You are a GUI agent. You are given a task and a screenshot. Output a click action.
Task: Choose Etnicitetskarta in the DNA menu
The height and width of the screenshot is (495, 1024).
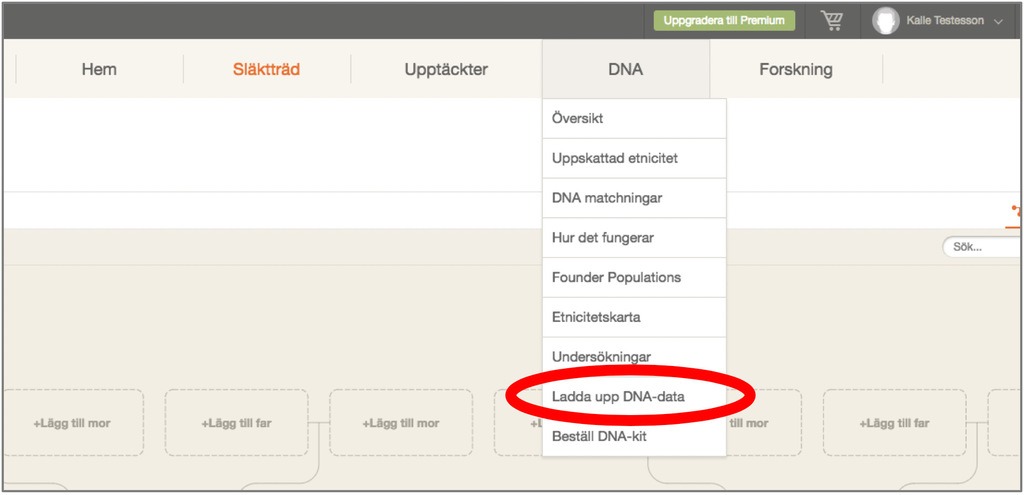[596, 317]
